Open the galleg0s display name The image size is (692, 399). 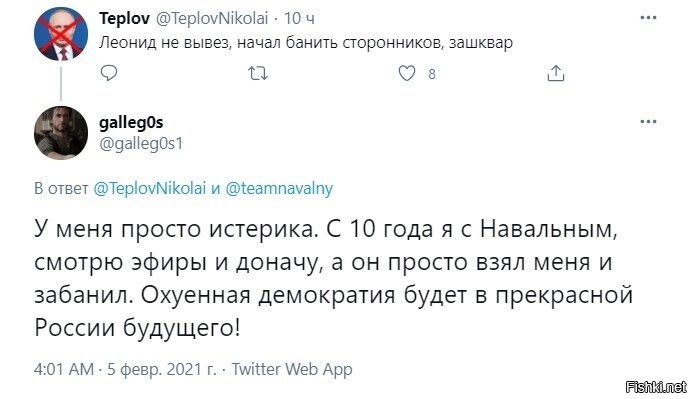(131, 122)
